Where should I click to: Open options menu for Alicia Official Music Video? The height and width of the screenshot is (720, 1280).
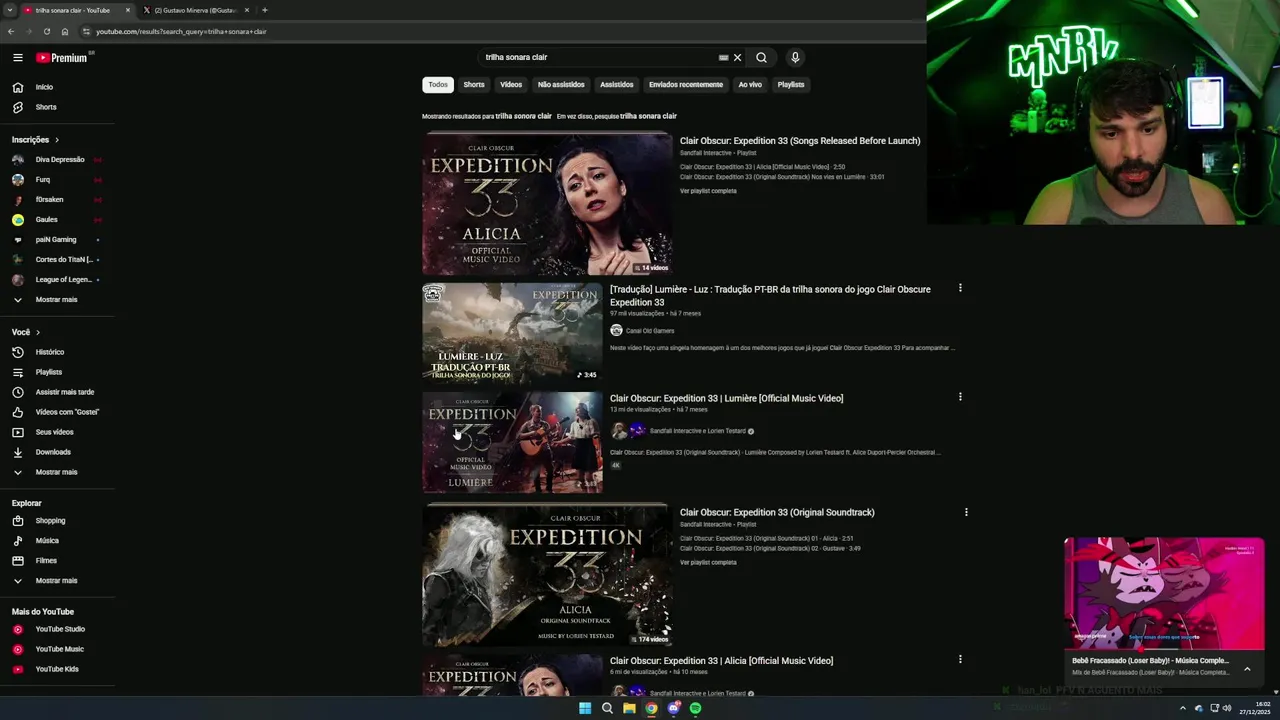click(x=960, y=659)
